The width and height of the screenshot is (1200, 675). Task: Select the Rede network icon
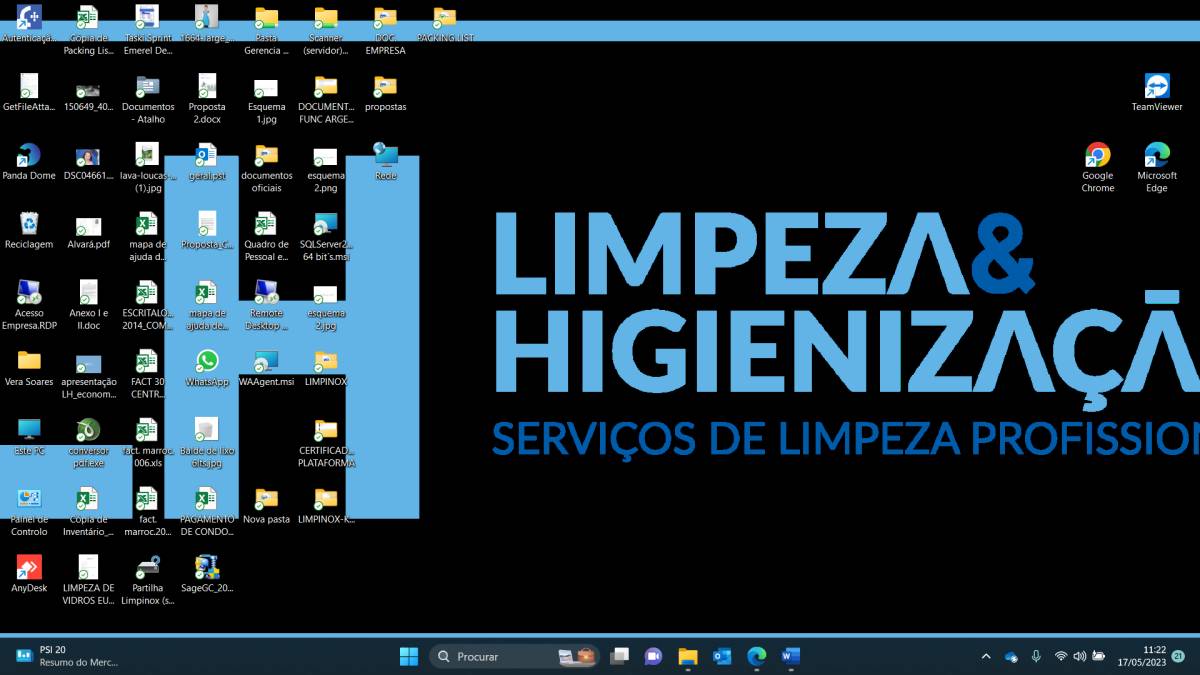(385, 161)
